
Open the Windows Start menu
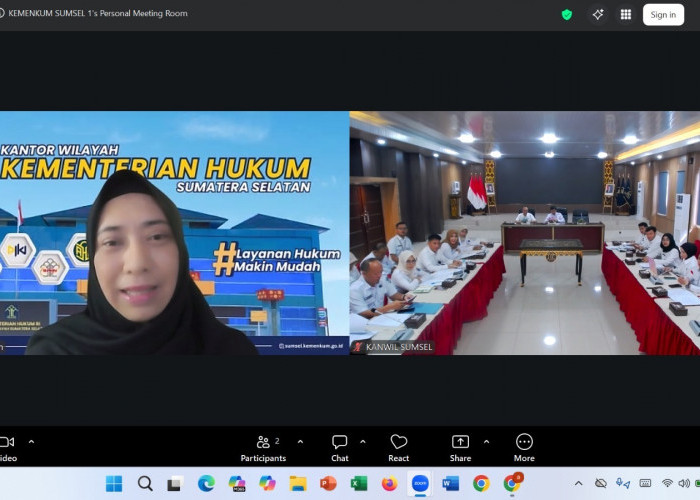point(114,483)
